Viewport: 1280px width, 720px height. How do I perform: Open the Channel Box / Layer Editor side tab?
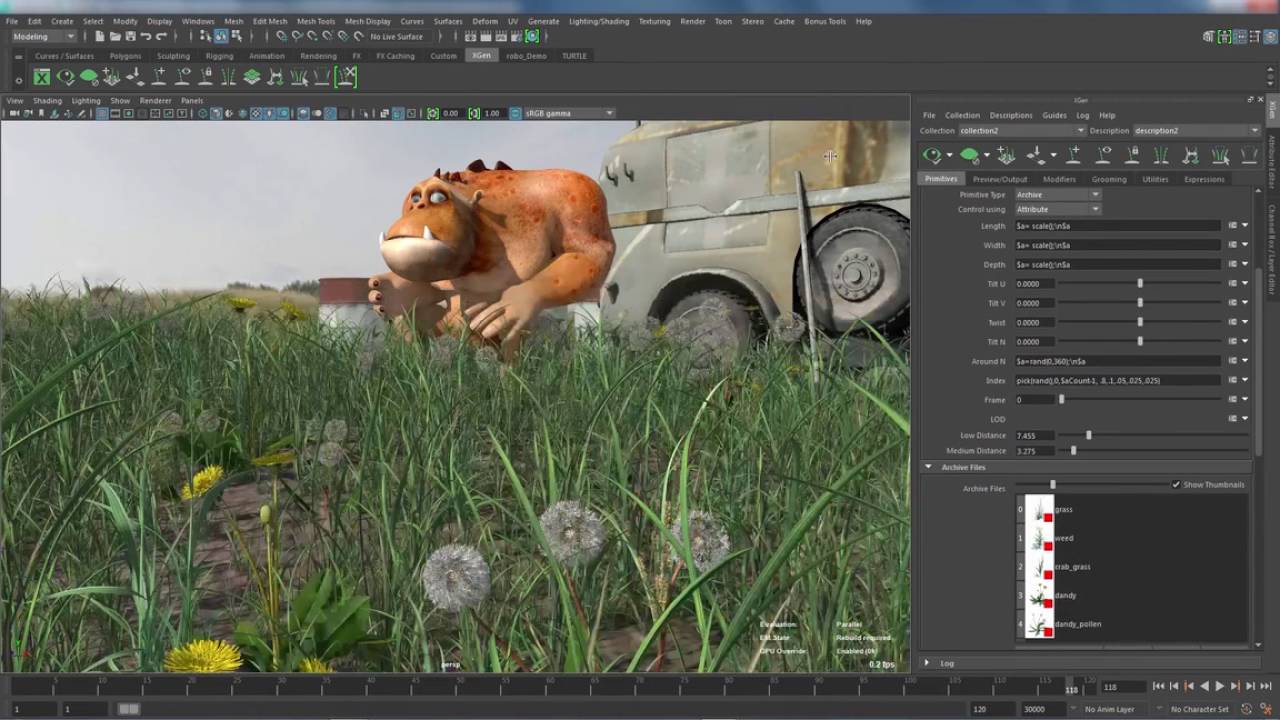point(1272,250)
